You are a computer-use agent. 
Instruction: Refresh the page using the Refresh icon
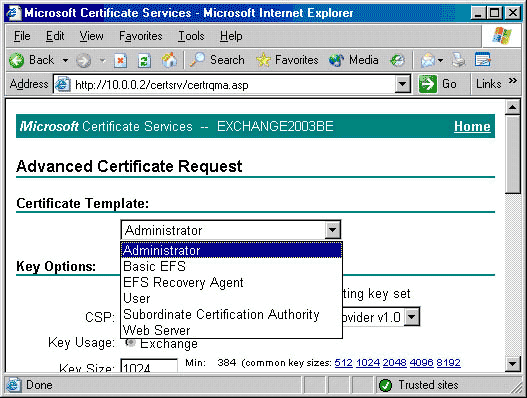point(145,61)
